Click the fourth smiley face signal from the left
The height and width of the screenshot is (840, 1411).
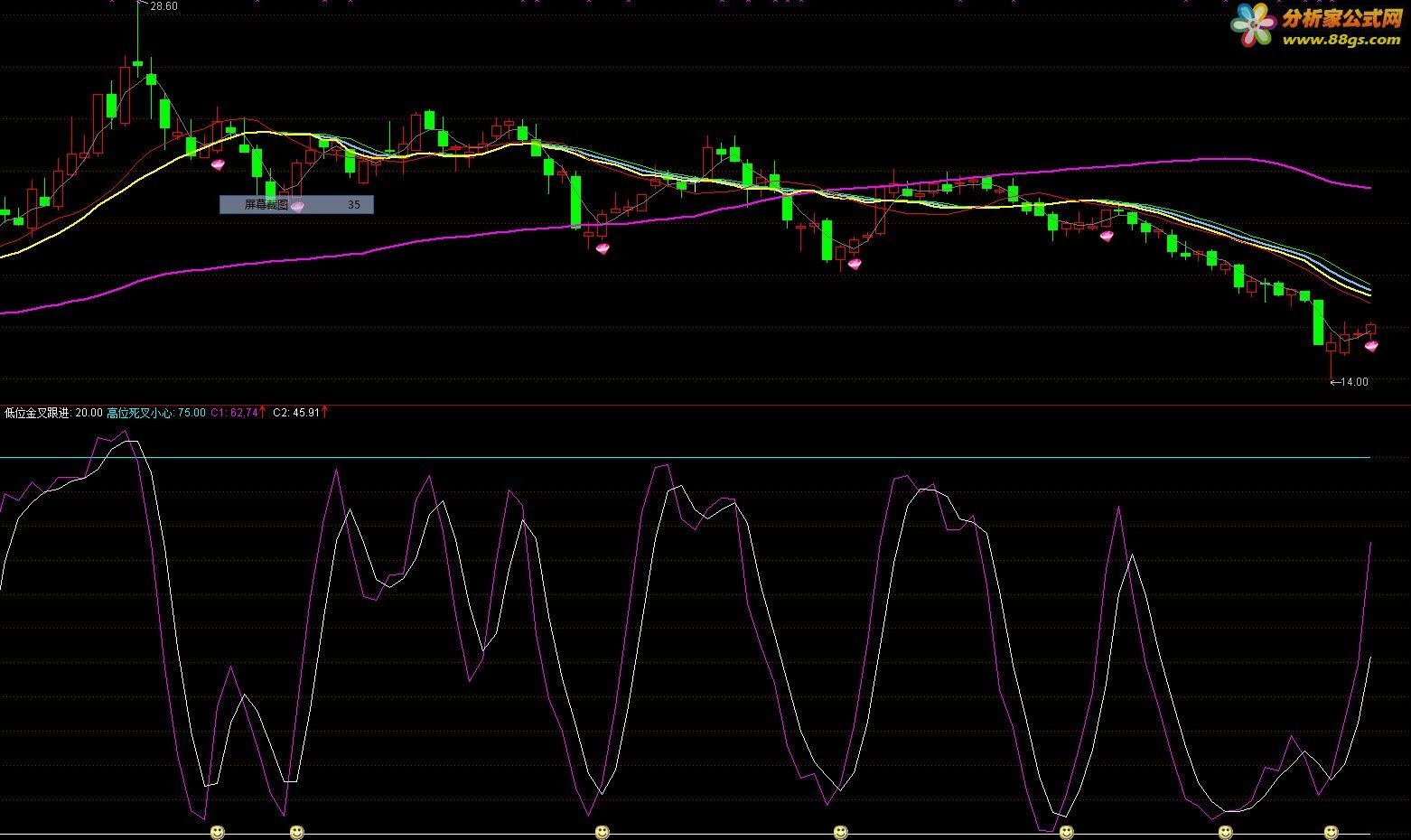pyautogui.click(x=841, y=832)
